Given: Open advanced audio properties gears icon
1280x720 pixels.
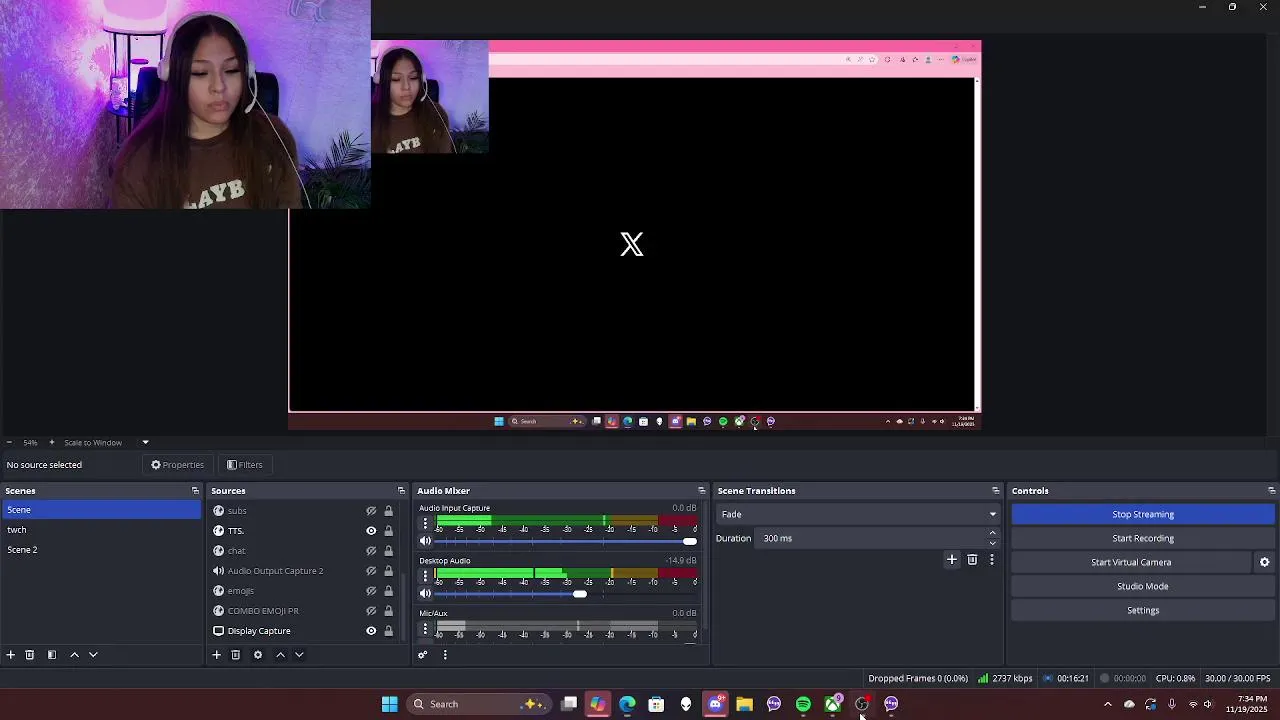Looking at the screenshot, I should tap(423, 655).
